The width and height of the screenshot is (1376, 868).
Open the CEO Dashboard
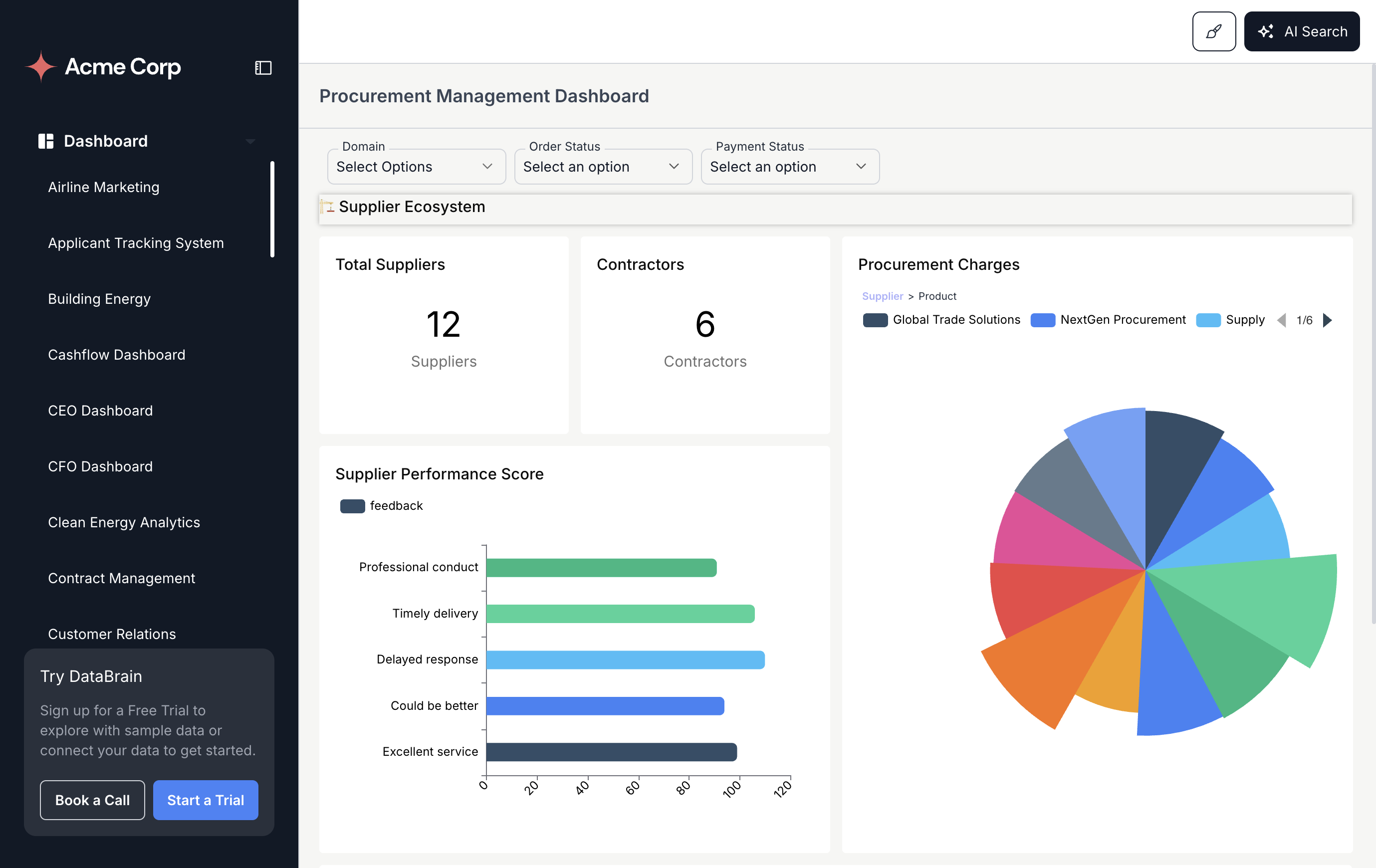(x=100, y=410)
